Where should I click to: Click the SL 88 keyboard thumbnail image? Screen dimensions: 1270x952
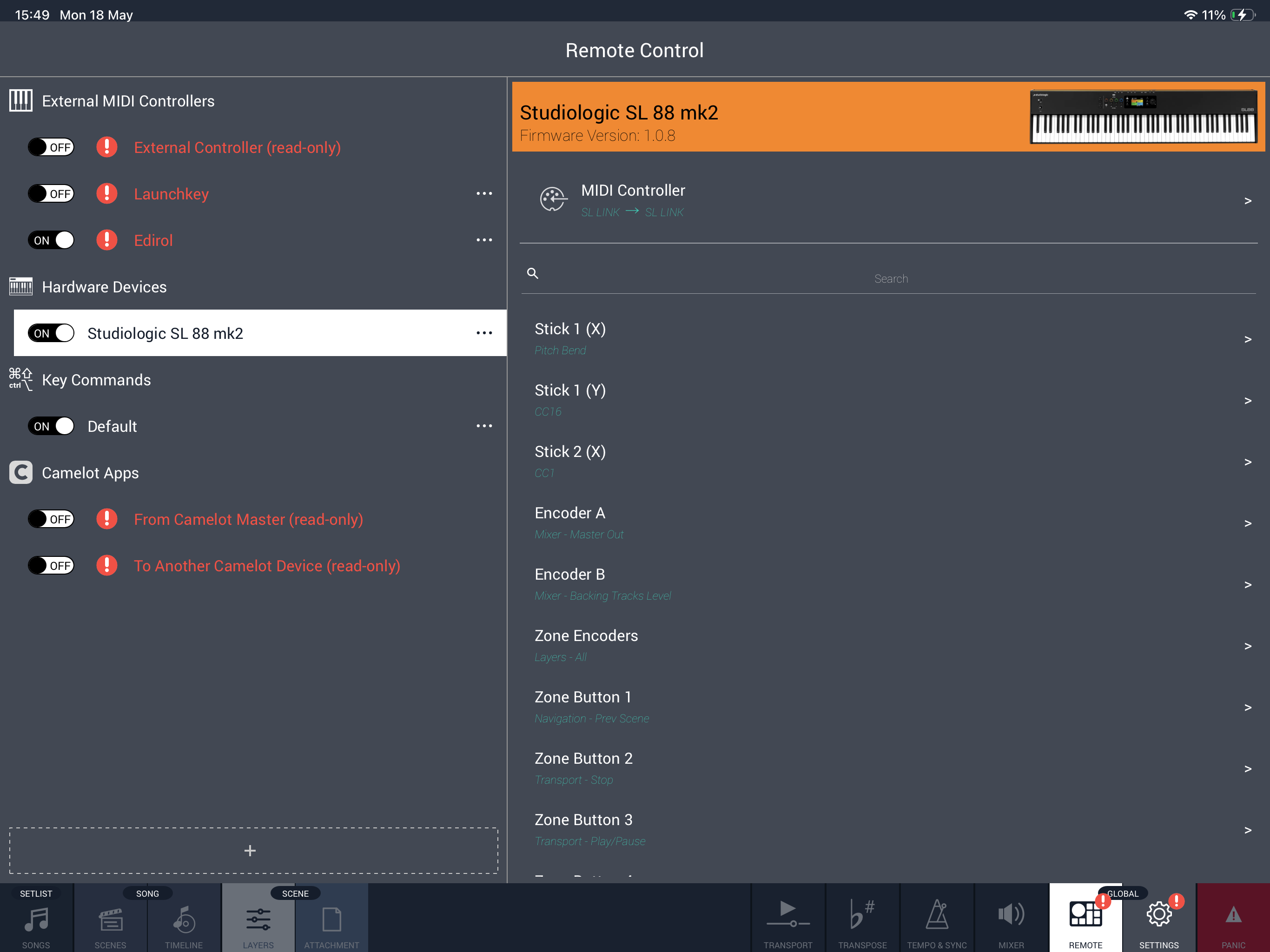point(1143,117)
